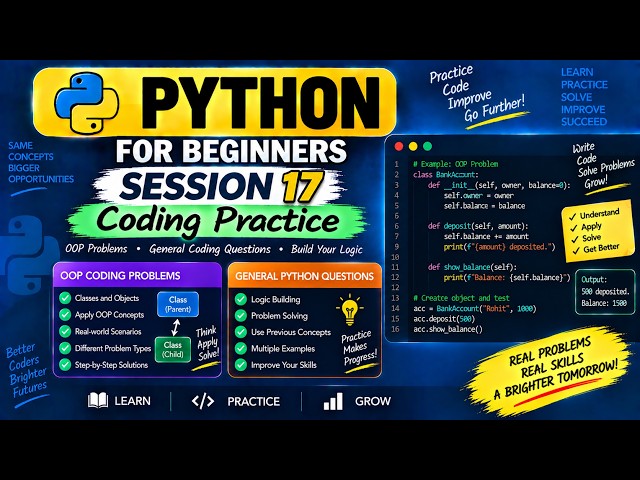The width and height of the screenshot is (640, 480).
Task: Click the green check beside Real-world Scenarios
Action: [x=65, y=331]
